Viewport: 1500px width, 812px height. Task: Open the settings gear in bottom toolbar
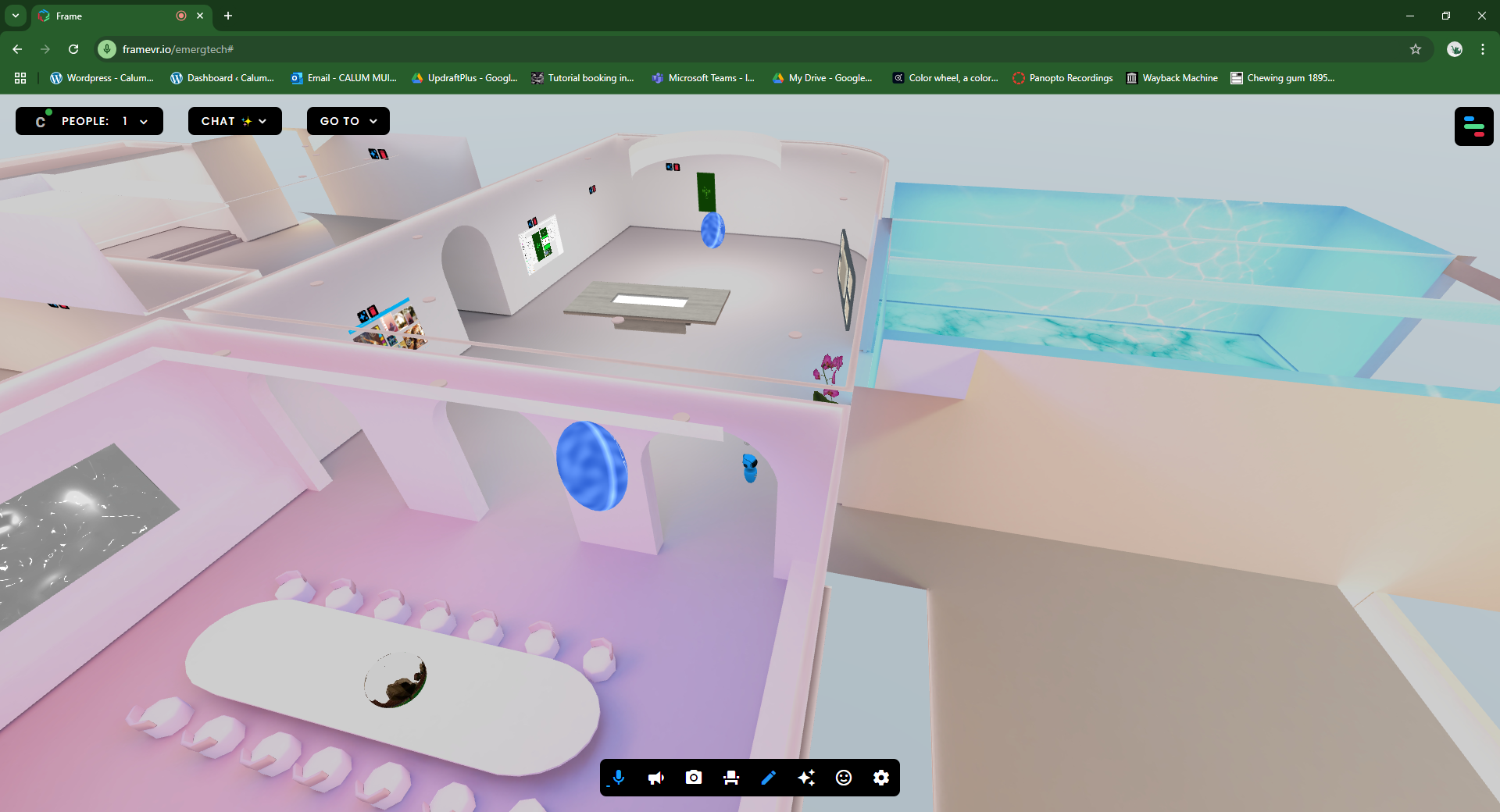point(881,778)
